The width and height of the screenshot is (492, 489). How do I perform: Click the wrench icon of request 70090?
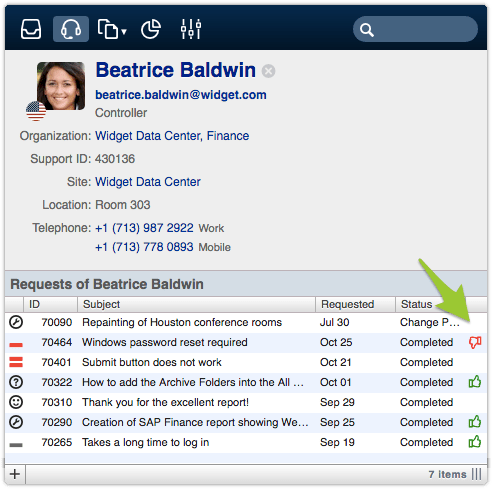pos(16,322)
